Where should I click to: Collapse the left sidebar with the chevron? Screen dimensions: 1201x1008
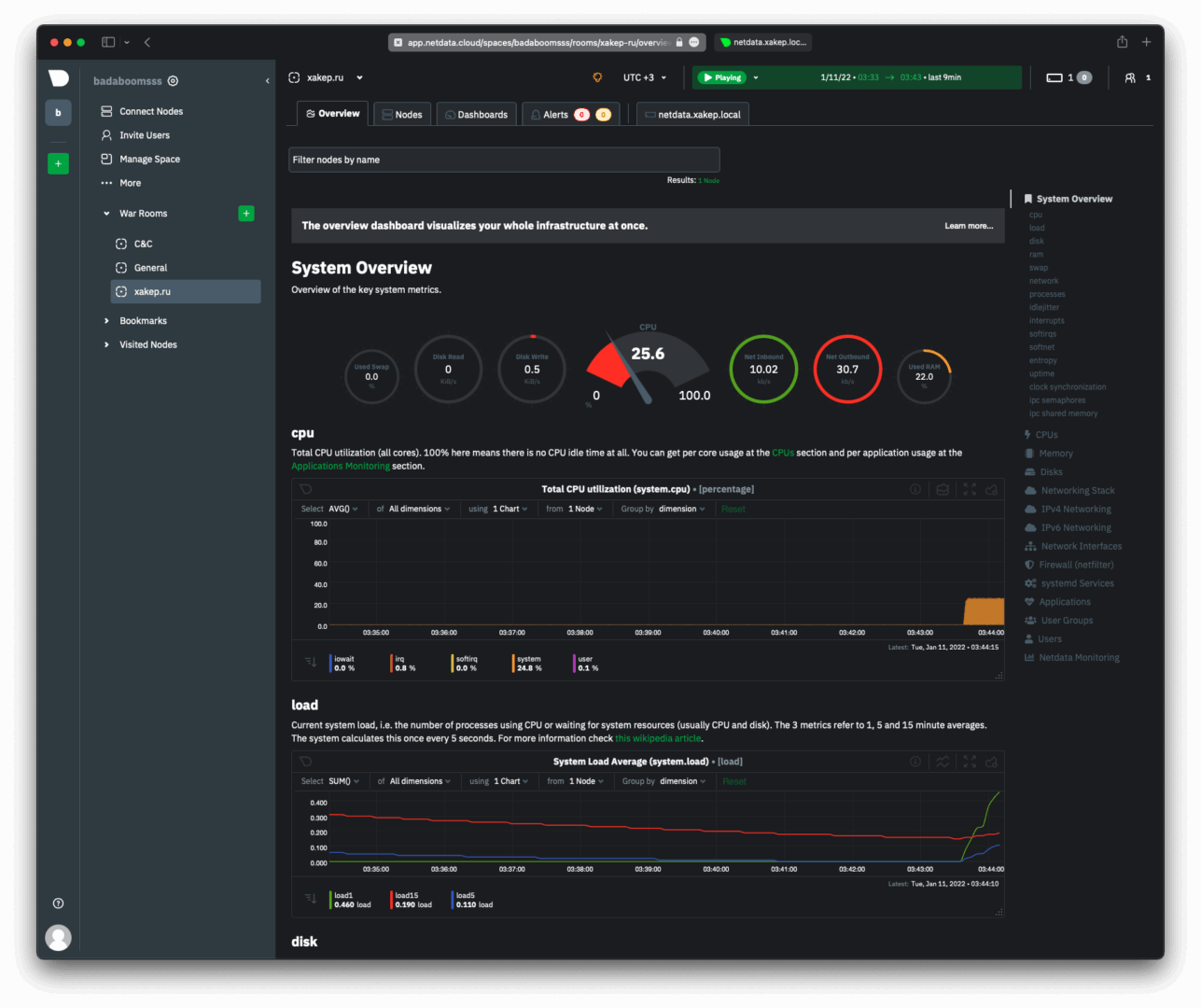(x=268, y=81)
